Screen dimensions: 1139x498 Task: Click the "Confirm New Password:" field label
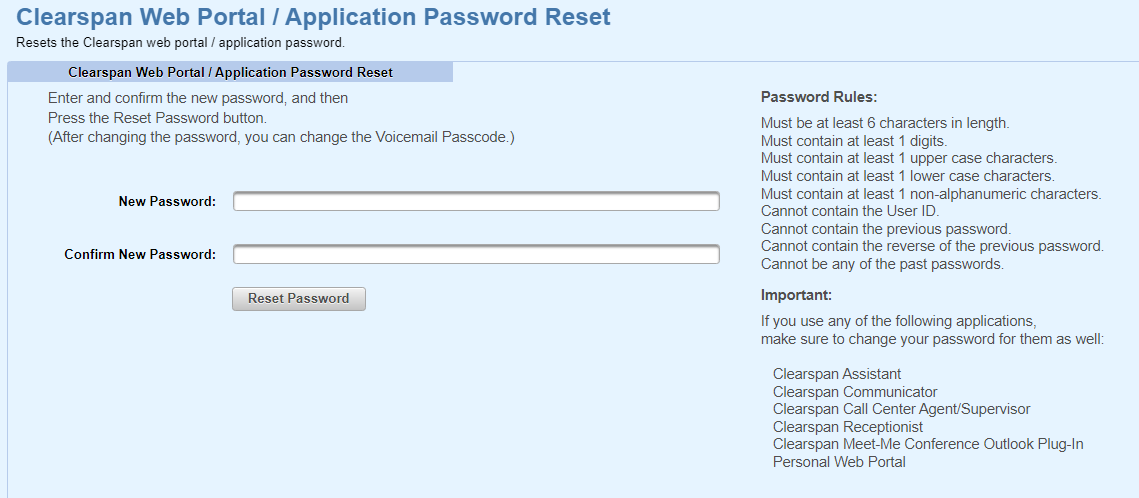coord(140,255)
